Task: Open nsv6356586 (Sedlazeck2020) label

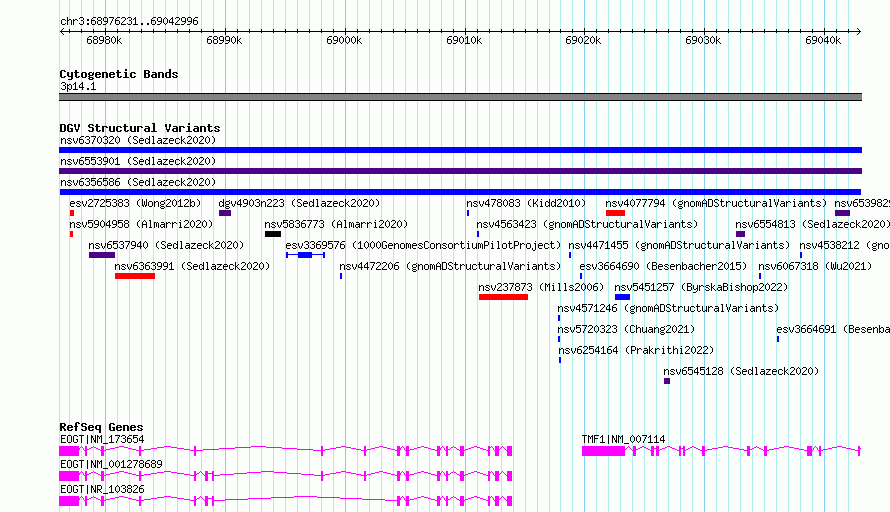Action: (x=138, y=182)
